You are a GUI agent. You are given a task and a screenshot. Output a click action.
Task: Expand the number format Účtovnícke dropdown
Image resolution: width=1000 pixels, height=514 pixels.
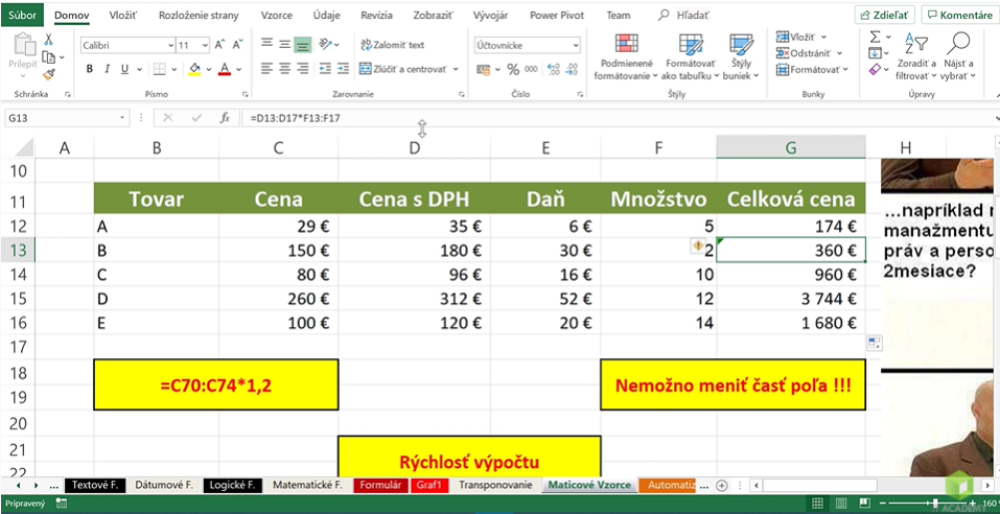[x=575, y=45]
